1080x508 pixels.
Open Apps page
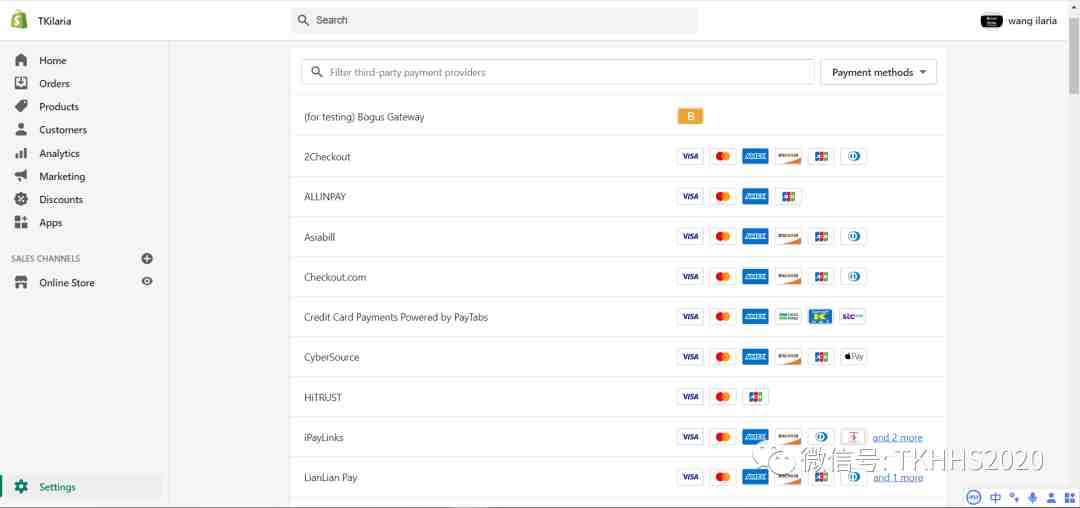(50, 223)
